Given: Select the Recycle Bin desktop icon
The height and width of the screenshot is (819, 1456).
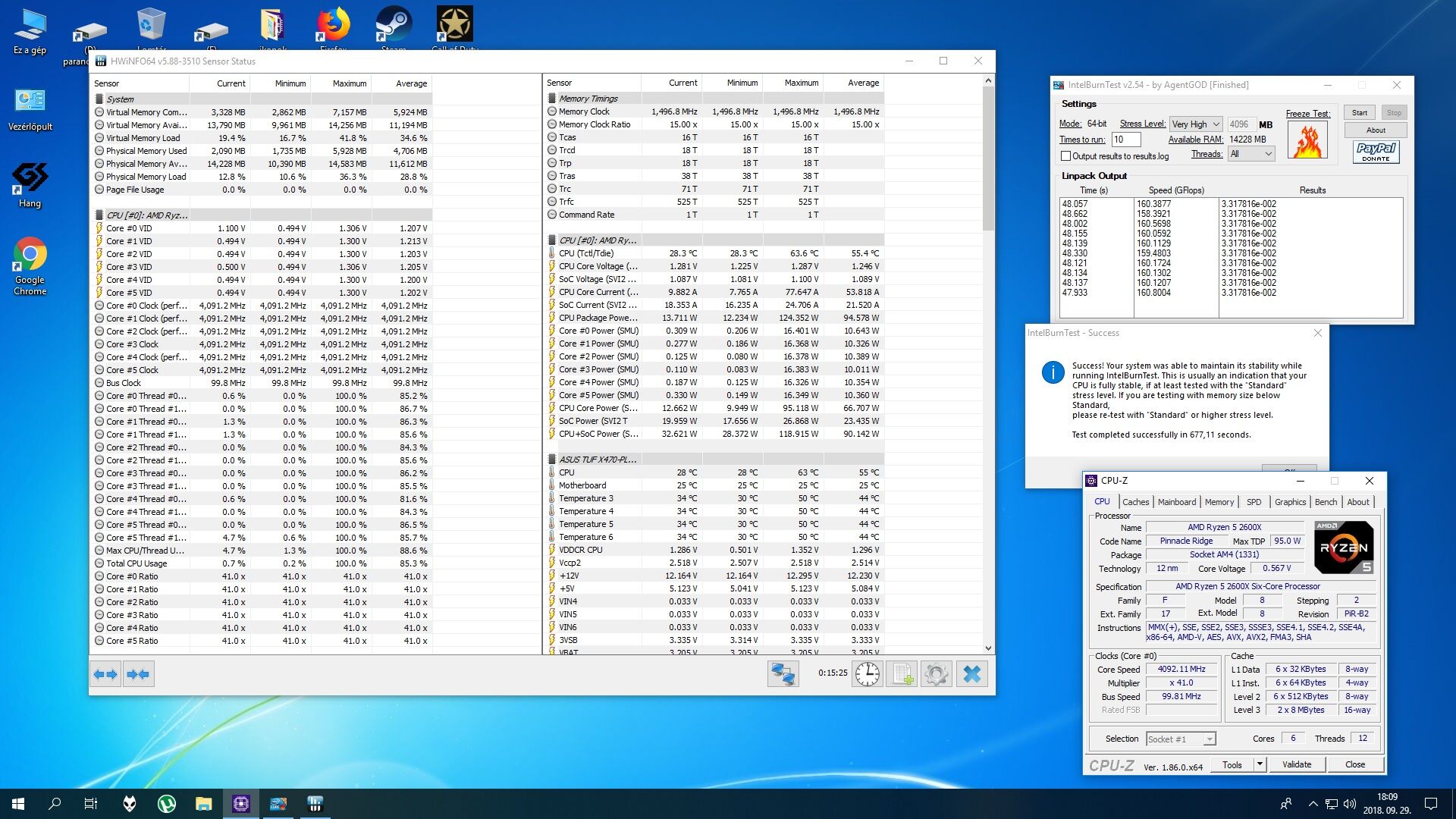Looking at the screenshot, I should click(x=151, y=29).
